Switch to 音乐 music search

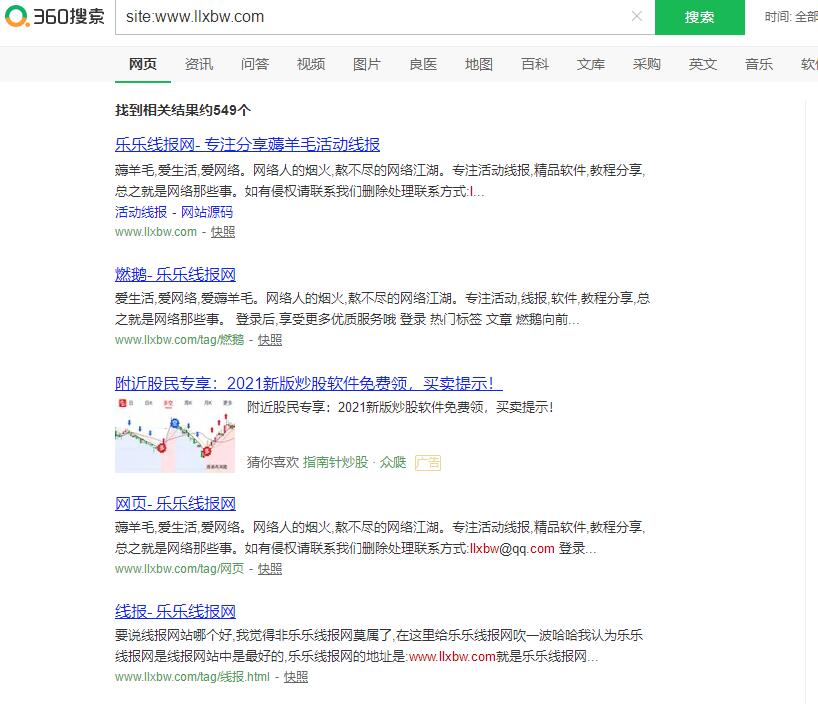coord(759,63)
